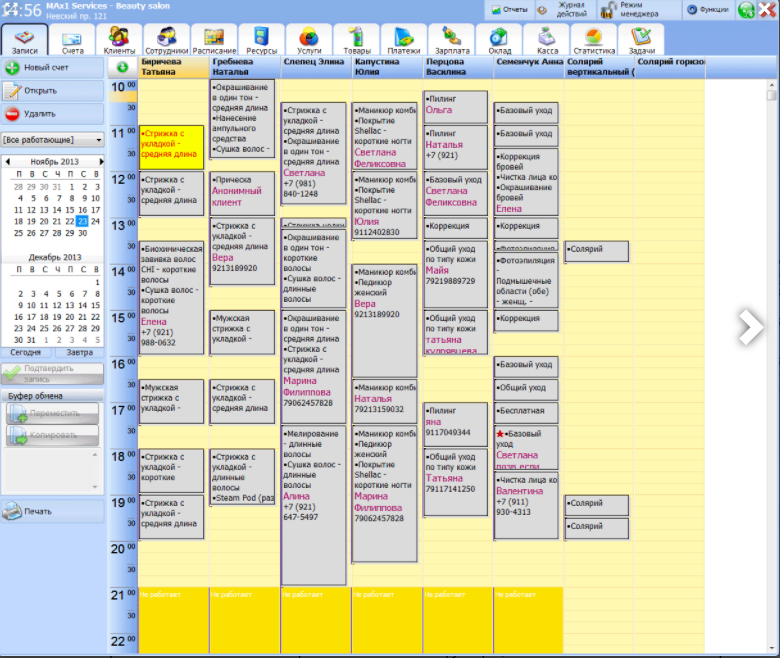Select the Солярий вертикальный column header
The height and width of the screenshot is (658, 780).
click(599, 67)
